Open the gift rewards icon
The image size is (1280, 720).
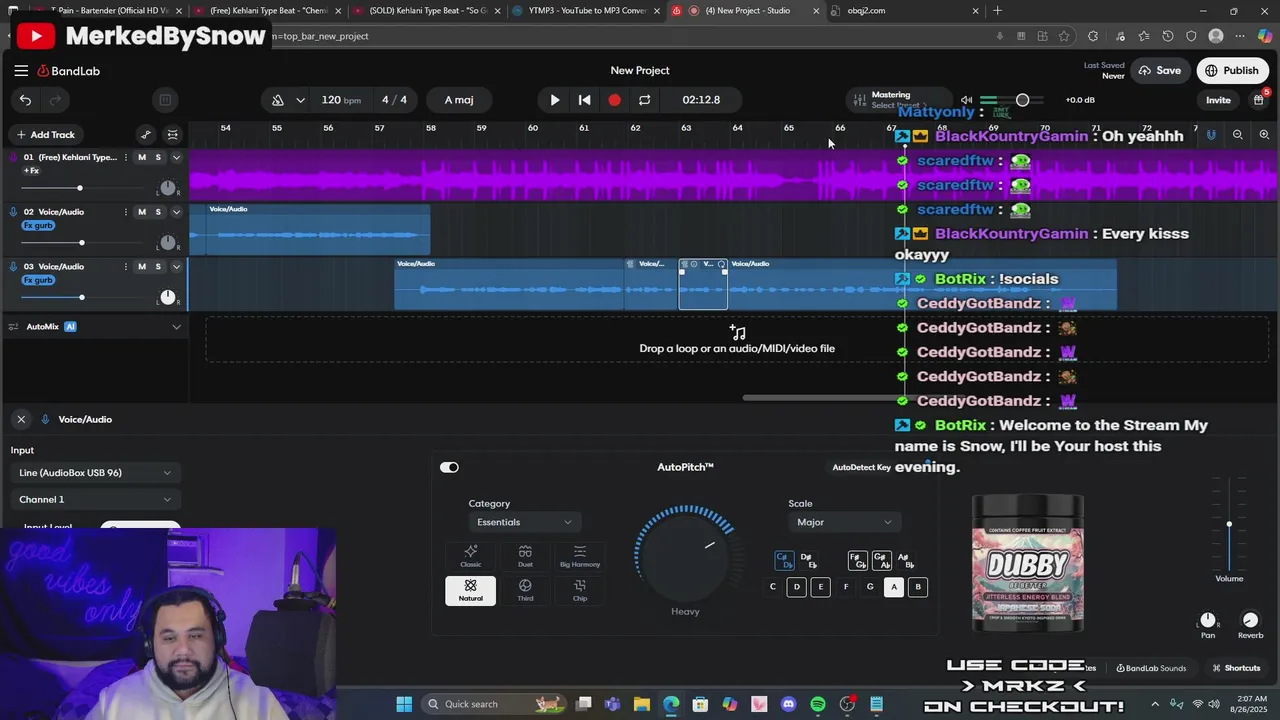point(1259,100)
